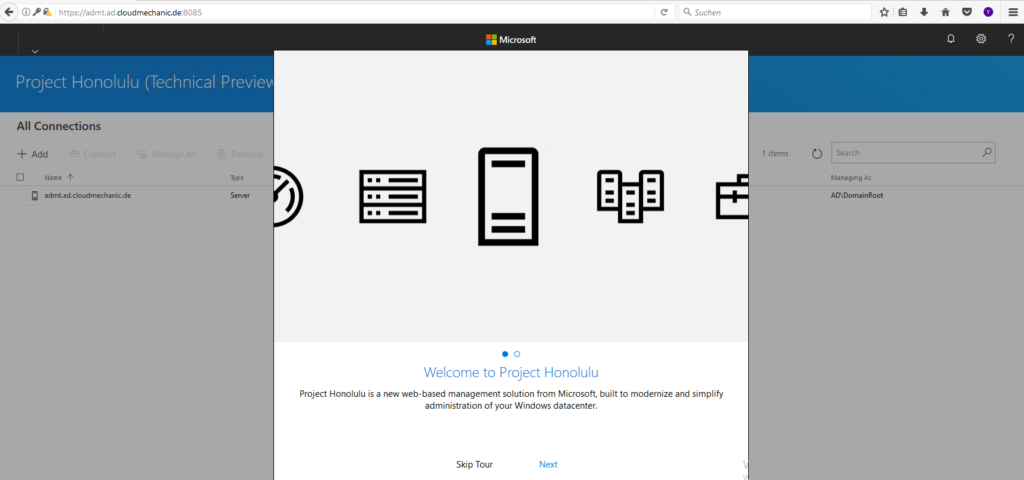Click the Connect toolbar button

pyautogui.click(x=92, y=154)
